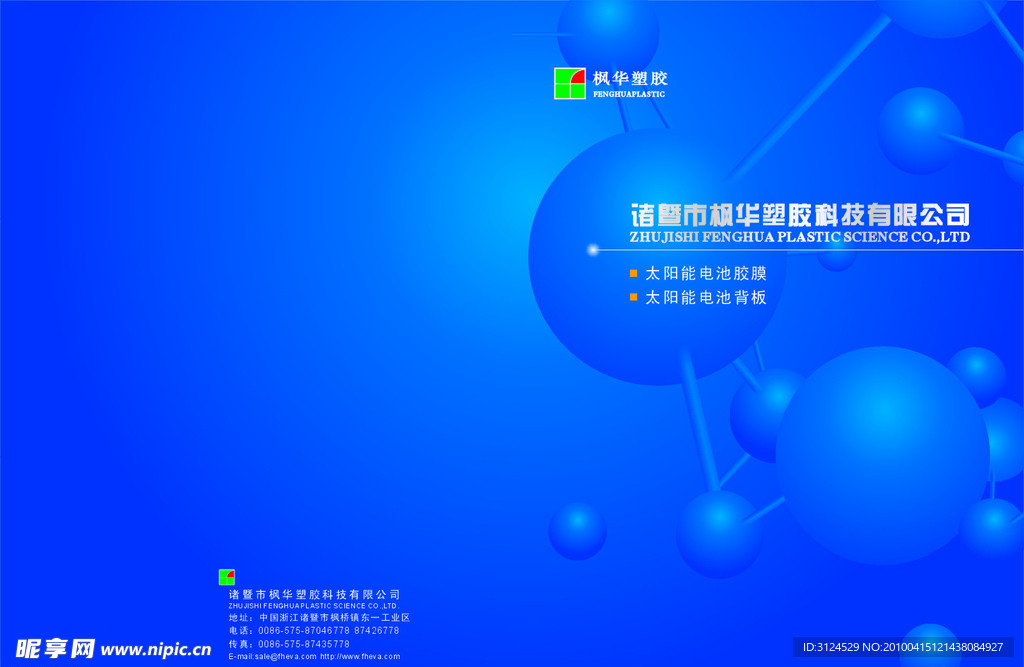Open the www.nipic.cn watermark link
The height and width of the screenshot is (667, 1024).
[x=156, y=650]
